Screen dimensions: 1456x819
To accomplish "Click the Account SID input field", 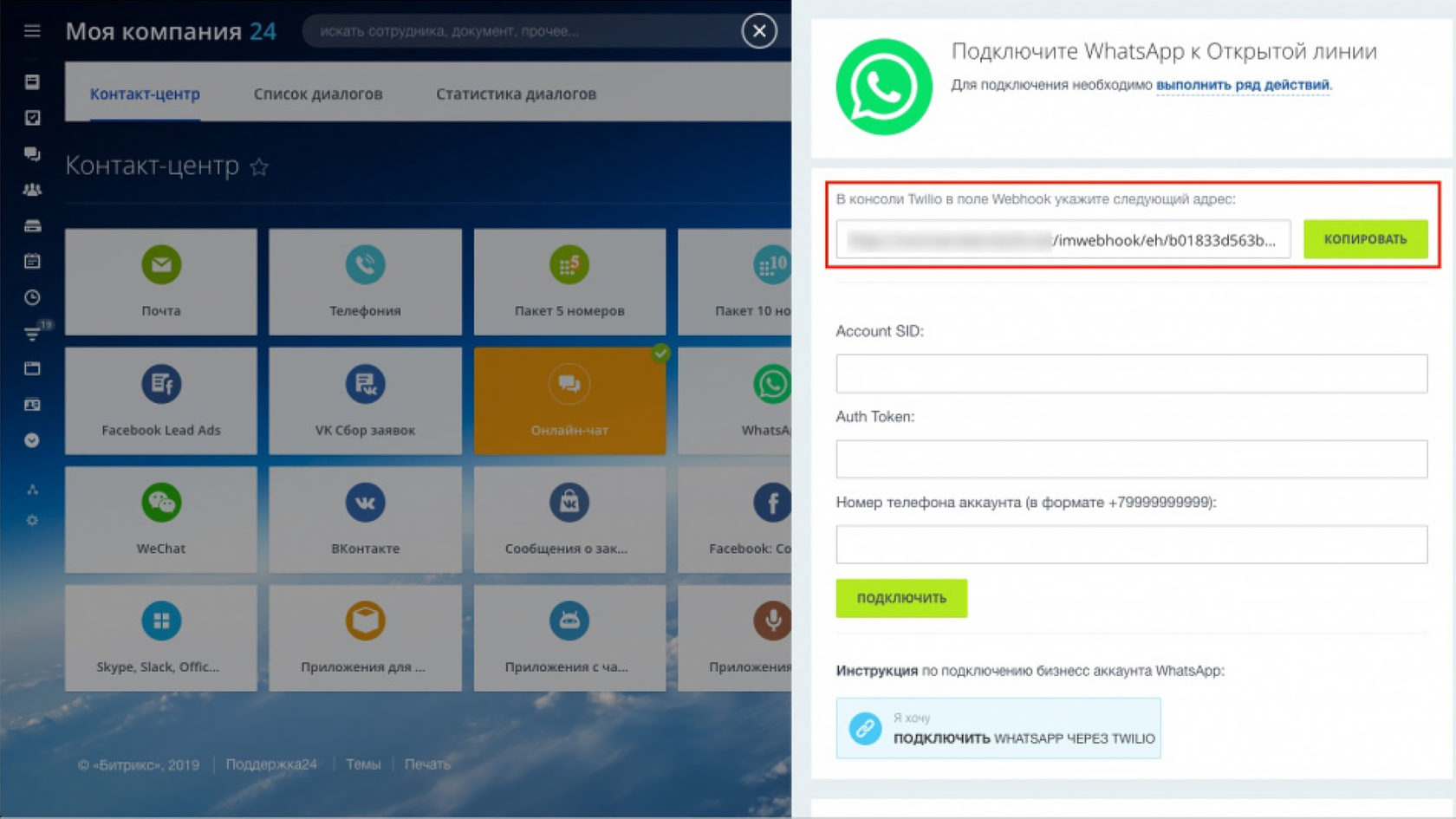I will pos(1131,374).
